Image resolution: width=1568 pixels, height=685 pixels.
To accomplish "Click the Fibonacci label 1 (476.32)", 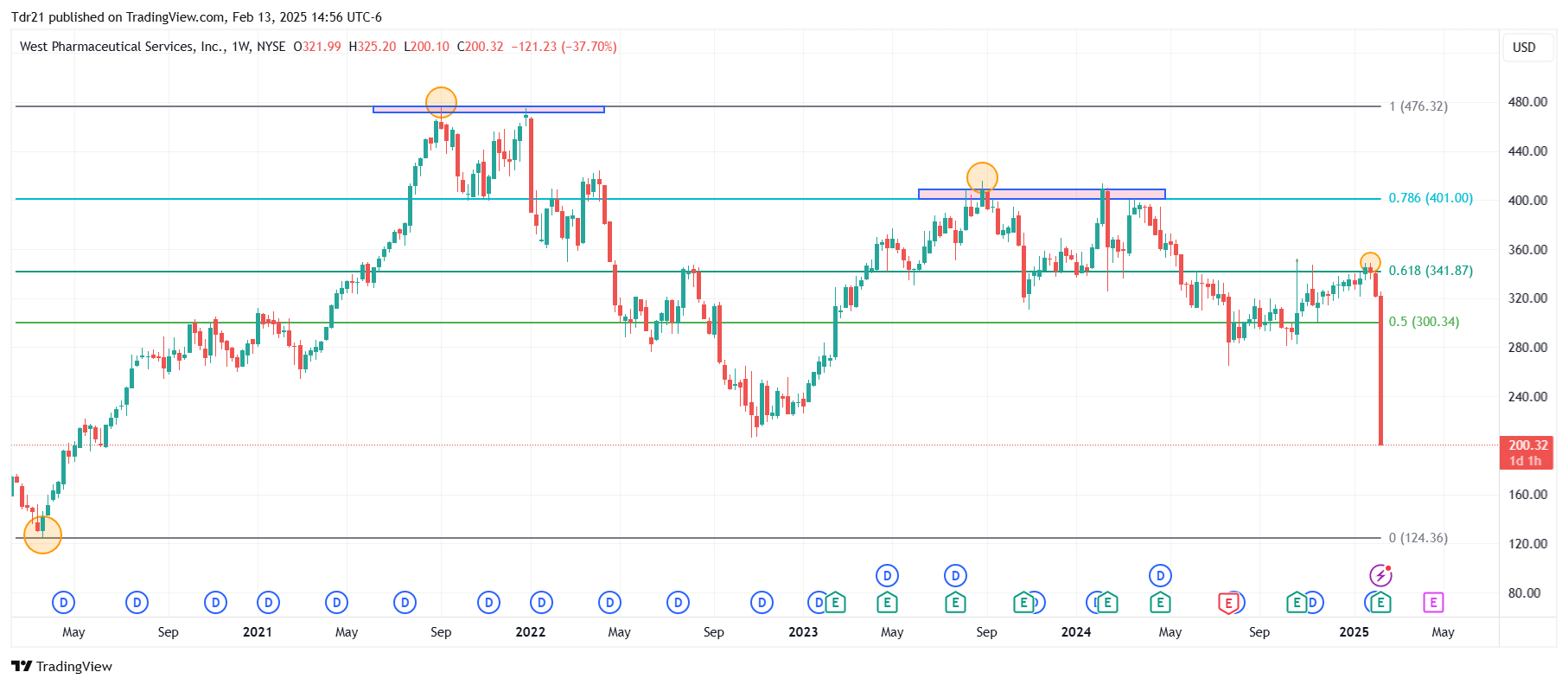I will [1418, 106].
